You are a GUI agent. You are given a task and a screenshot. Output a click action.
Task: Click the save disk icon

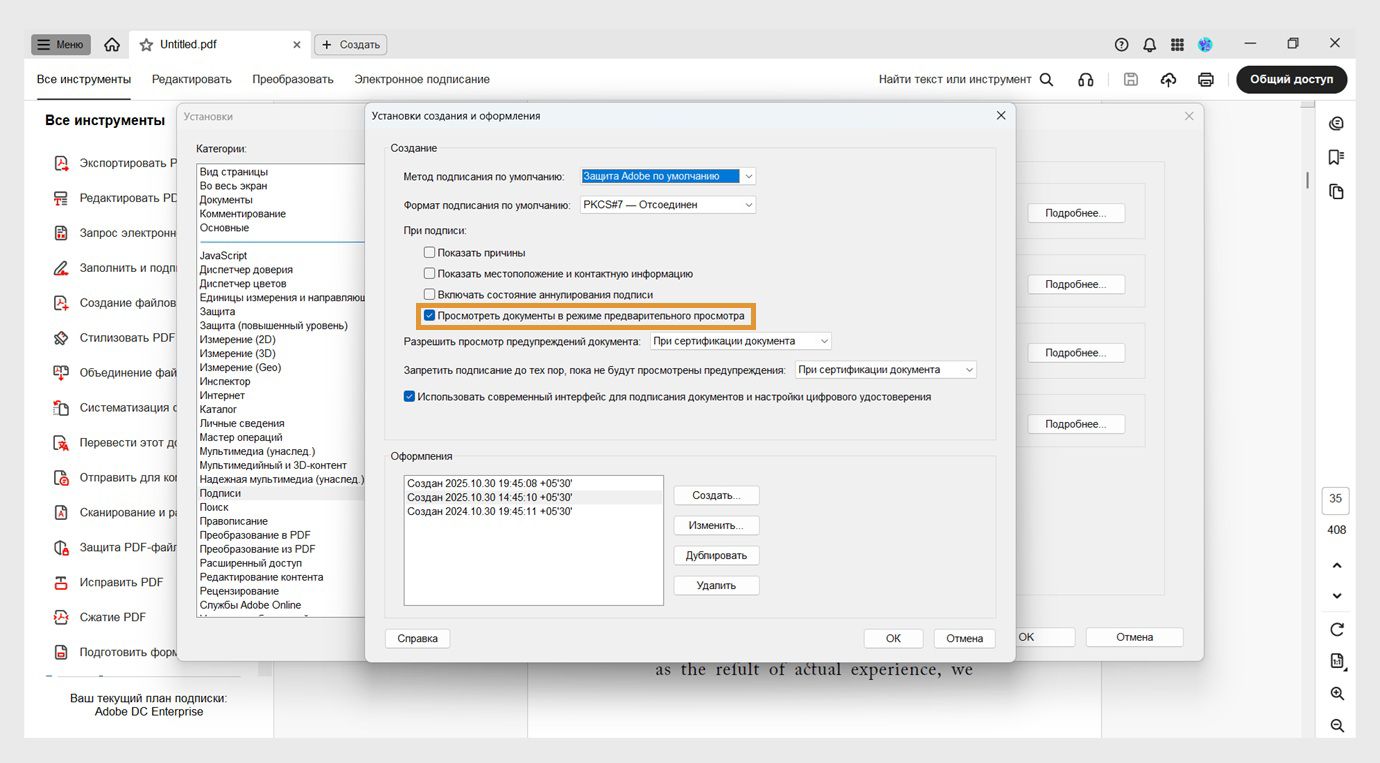[1131, 80]
